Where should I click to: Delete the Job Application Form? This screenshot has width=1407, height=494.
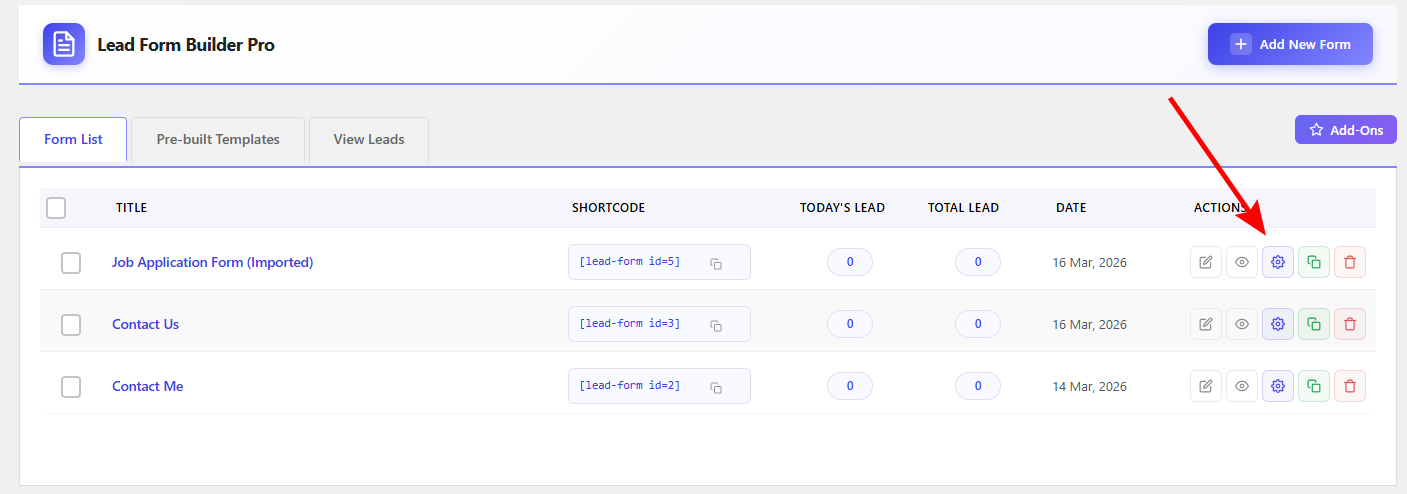[1350, 262]
